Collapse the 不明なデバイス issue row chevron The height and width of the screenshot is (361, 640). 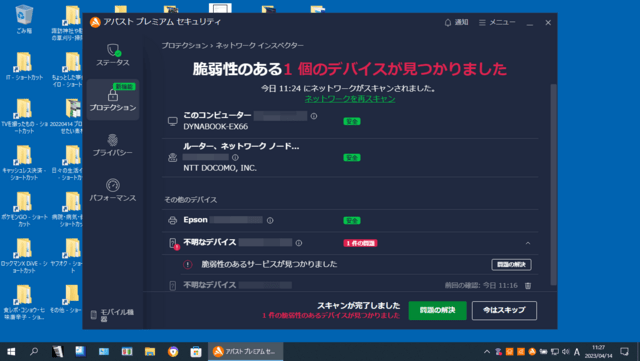coord(528,243)
